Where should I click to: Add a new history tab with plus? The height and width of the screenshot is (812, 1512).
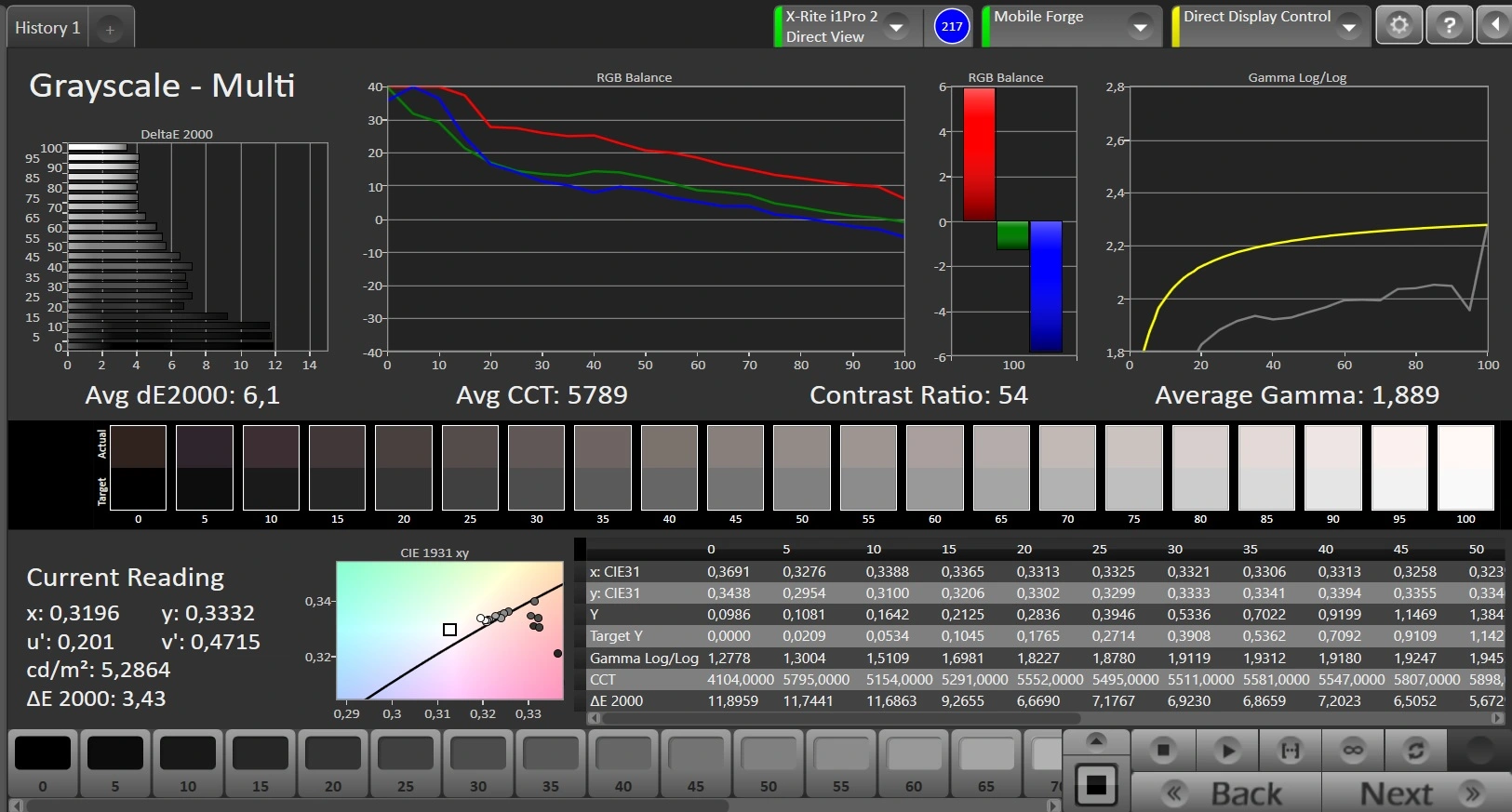click(x=110, y=30)
